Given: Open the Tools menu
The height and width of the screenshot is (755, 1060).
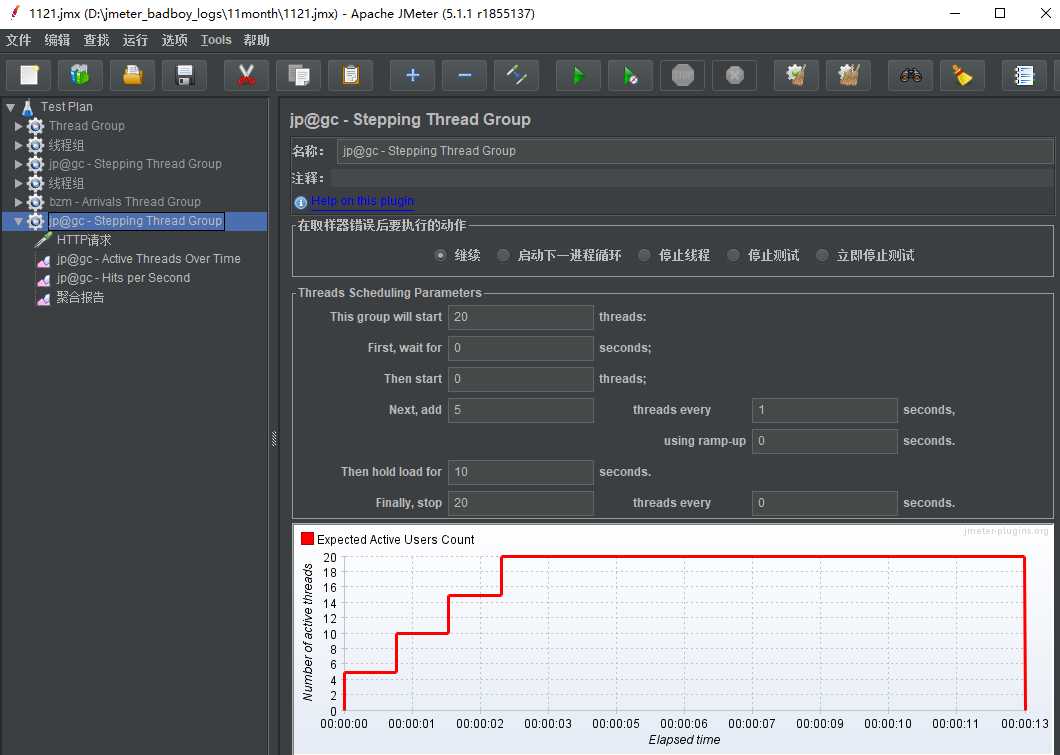Looking at the screenshot, I should pyautogui.click(x=216, y=41).
